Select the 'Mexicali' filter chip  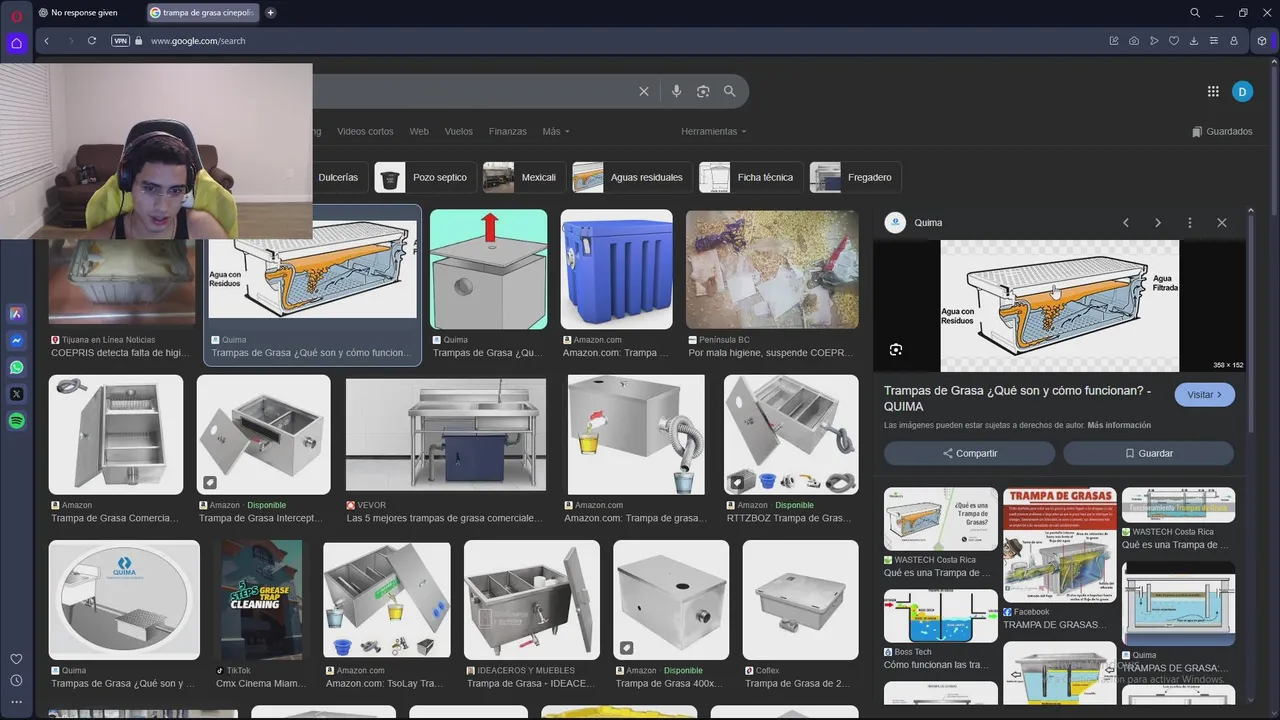point(524,177)
